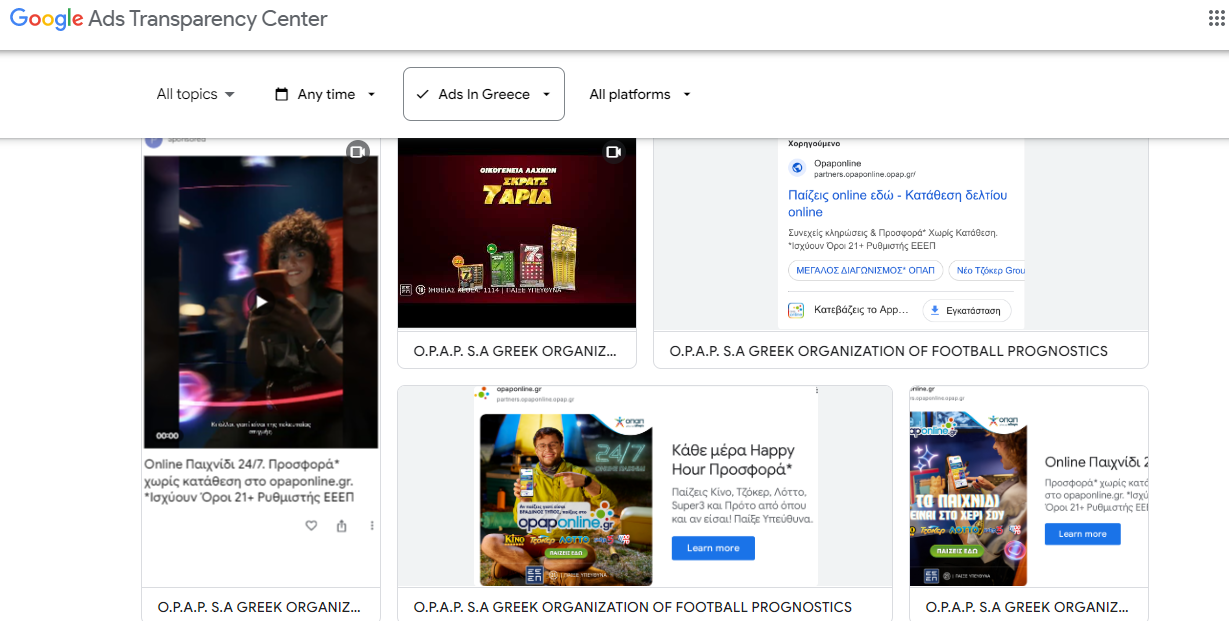
Task: Open the three-dot more options on video ad
Action: click(372, 526)
